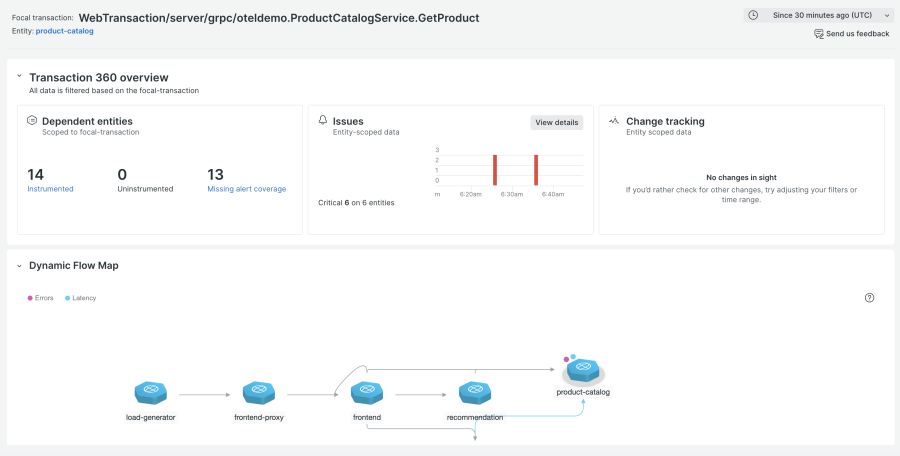
Task: Click the recommendation label
Action: point(475,418)
